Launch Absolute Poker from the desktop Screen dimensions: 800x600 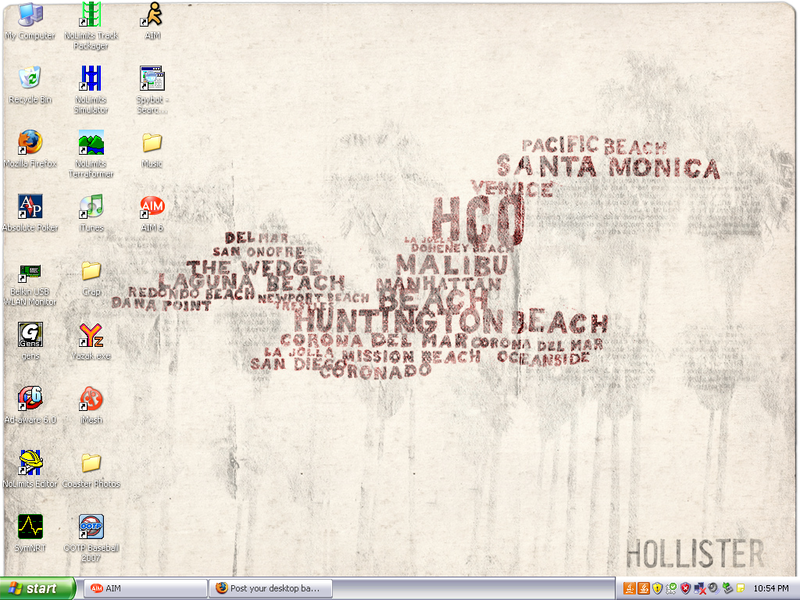pos(30,213)
